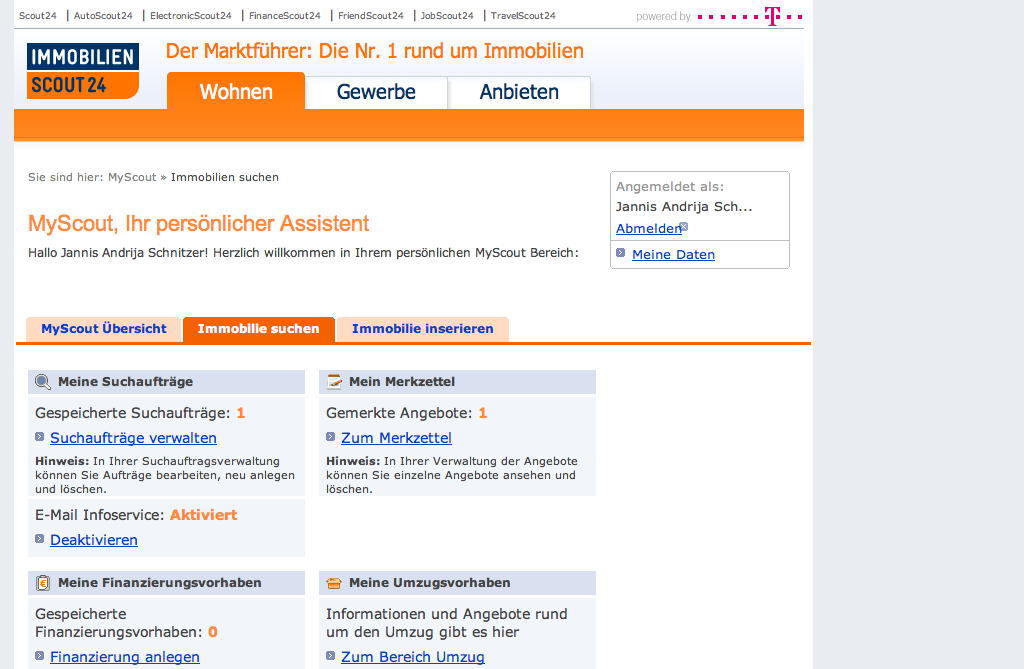Image resolution: width=1024 pixels, height=669 pixels.
Task: Open the ElectronicScout24 link
Action: [191, 16]
